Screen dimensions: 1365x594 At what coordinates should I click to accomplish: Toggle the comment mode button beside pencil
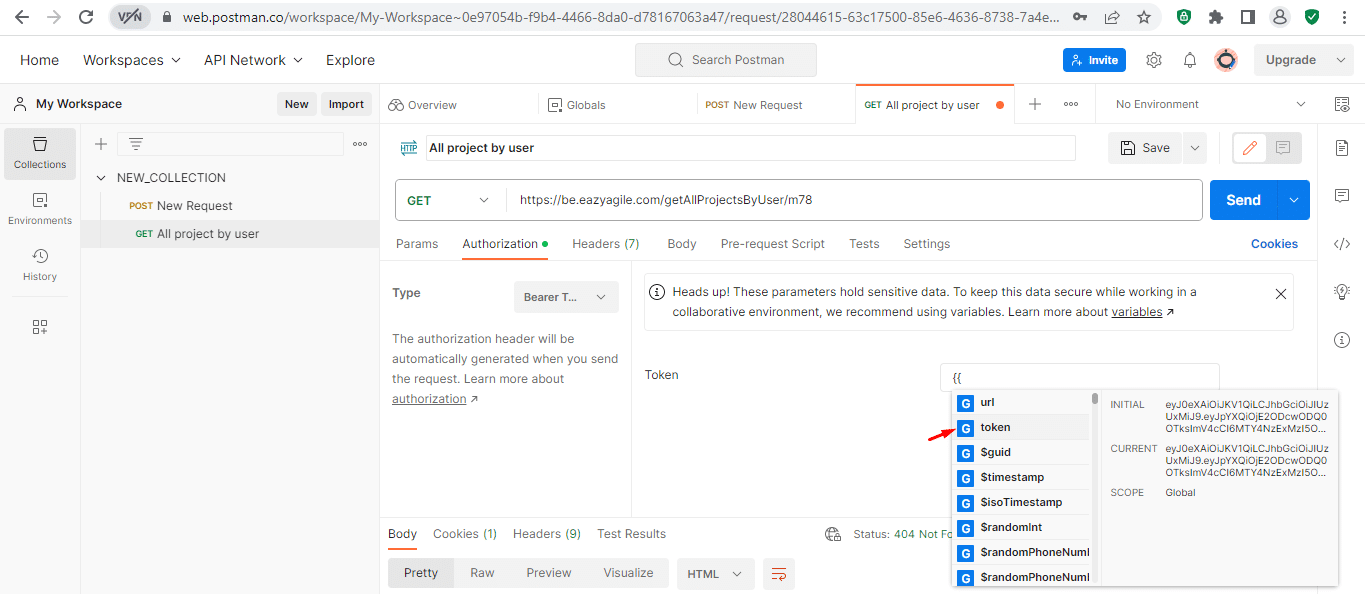pos(1283,148)
